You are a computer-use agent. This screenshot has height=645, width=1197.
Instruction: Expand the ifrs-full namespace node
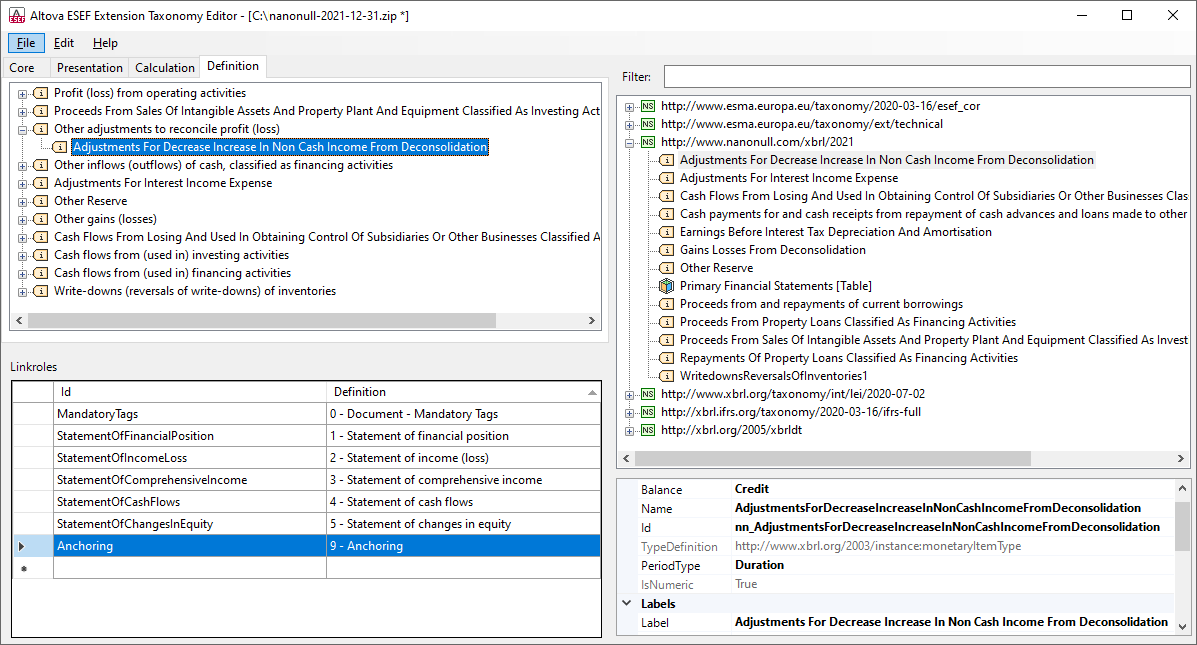(629, 413)
